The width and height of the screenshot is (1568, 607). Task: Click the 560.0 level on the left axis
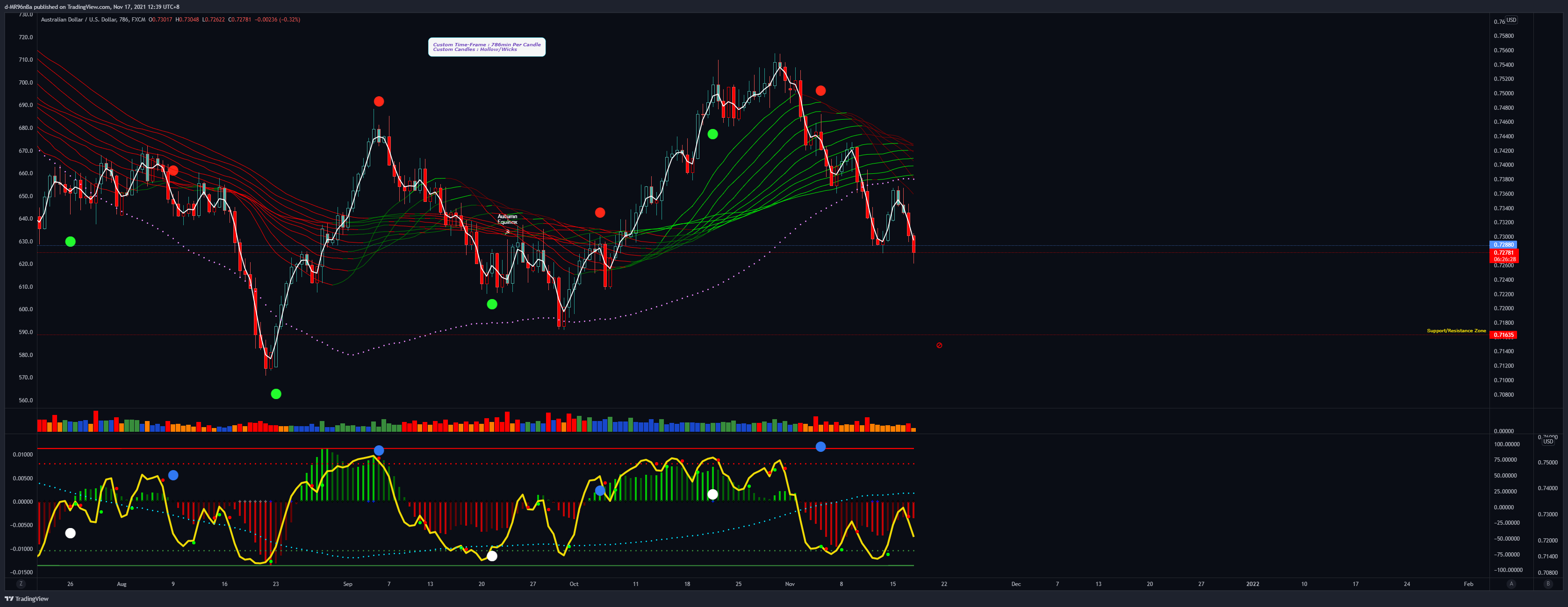pyautogui.click(x=26, y=400)
